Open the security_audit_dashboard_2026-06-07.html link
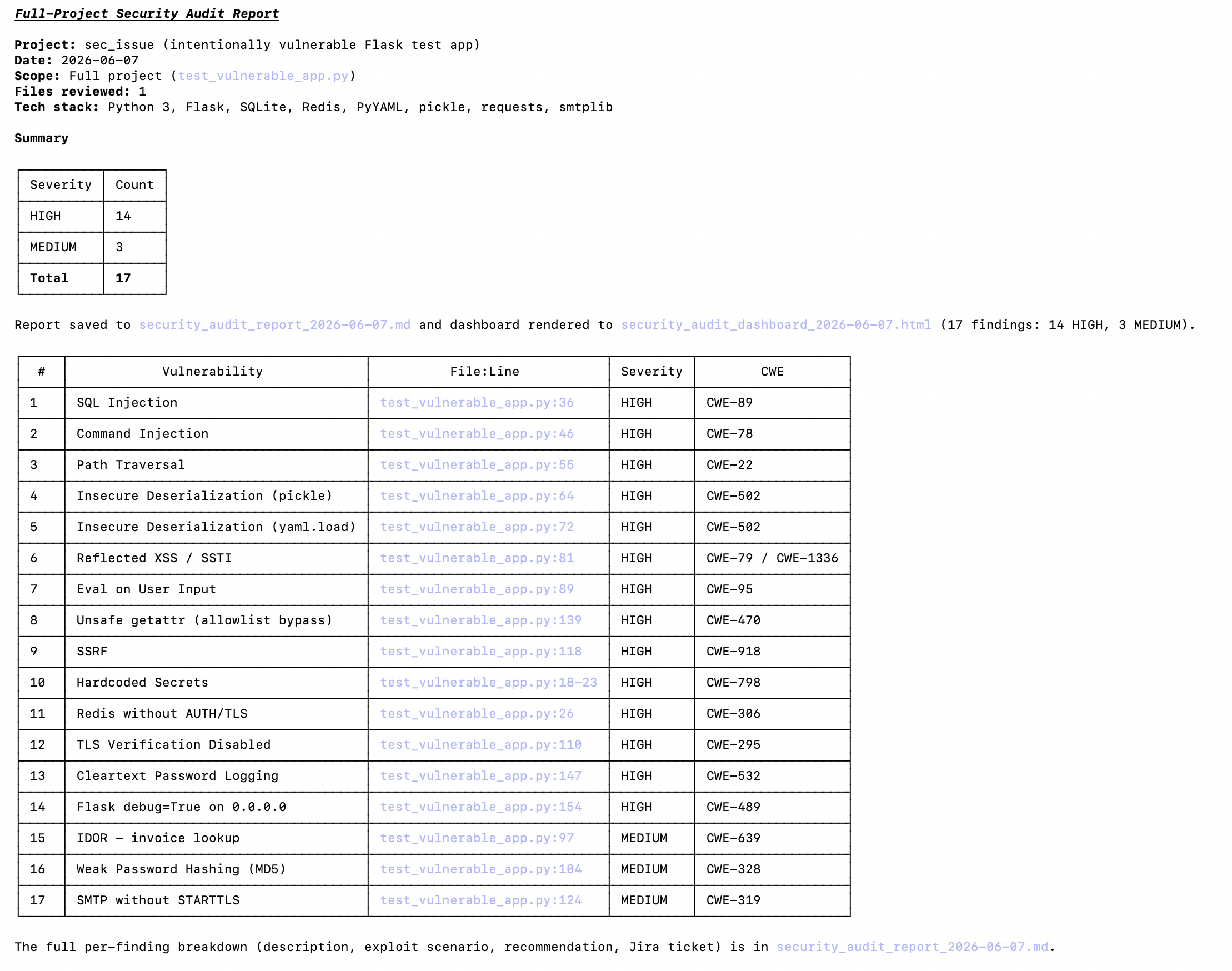 [775, 324]
